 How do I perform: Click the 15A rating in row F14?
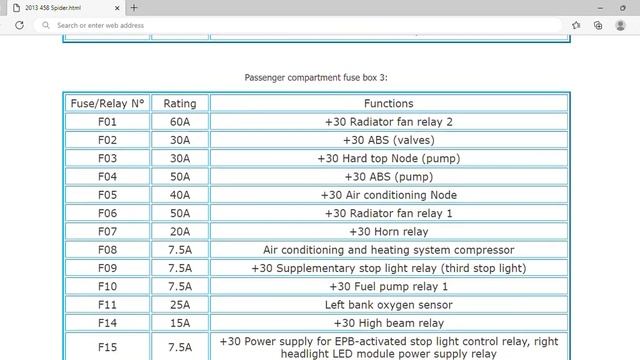click(180, 323)
